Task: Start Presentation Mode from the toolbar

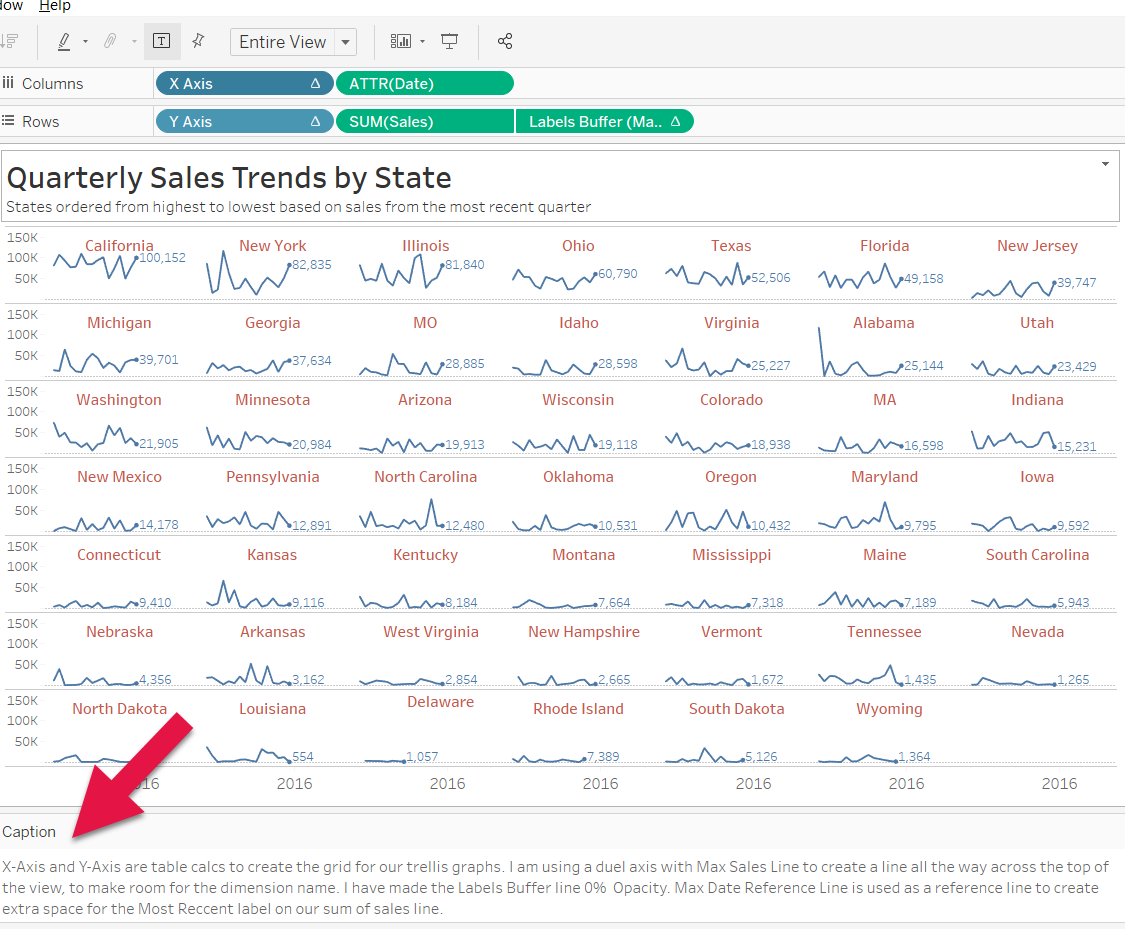Action: [450, 41]
